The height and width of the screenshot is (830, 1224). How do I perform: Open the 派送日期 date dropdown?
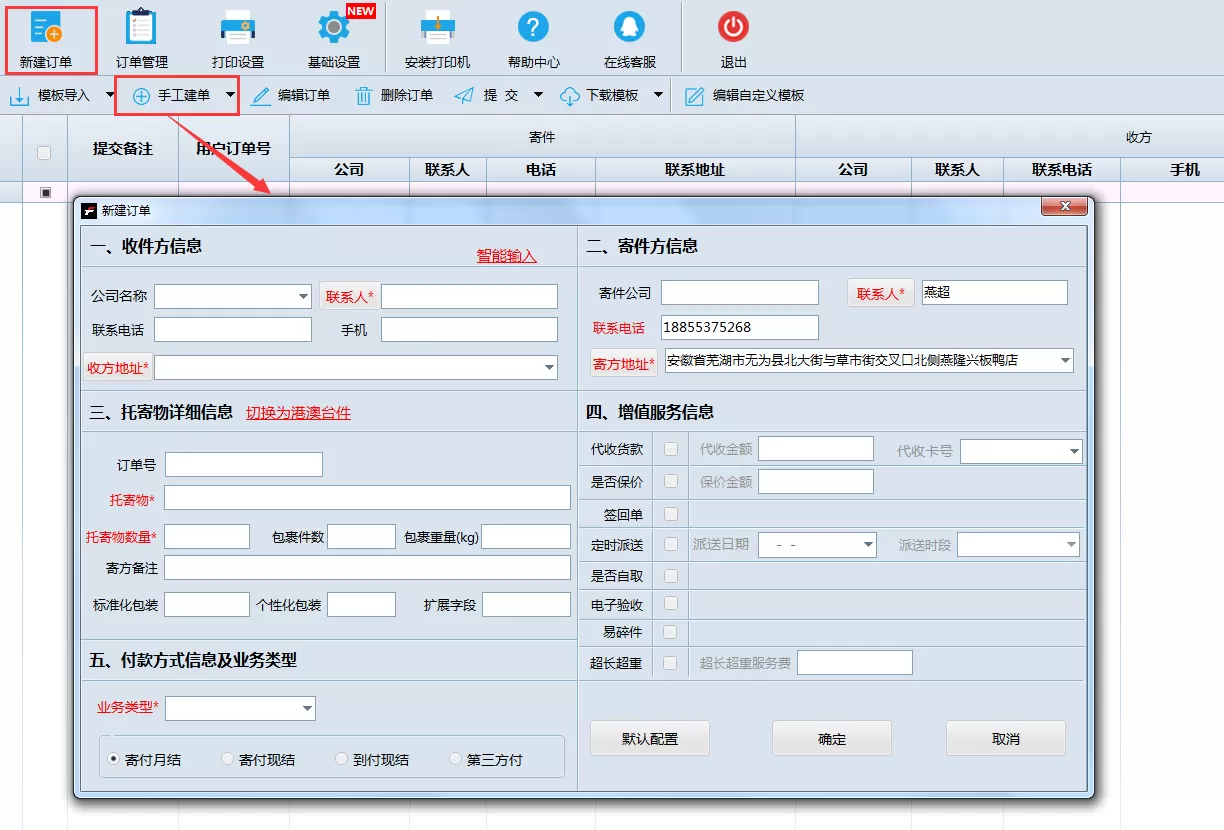point(868,545)
